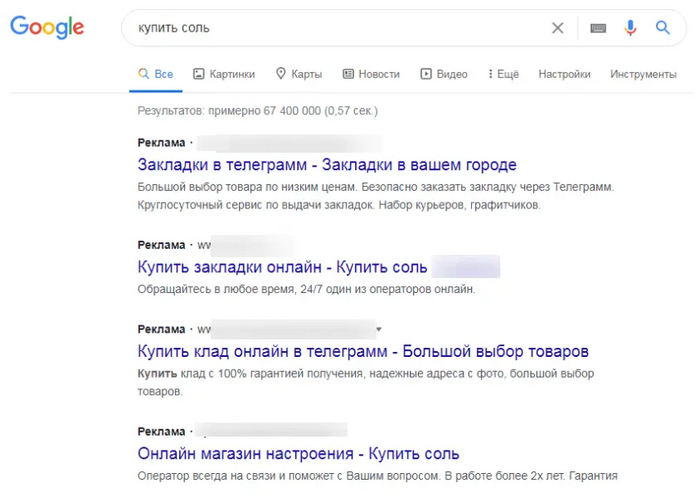The image size is (700, 498).
Task: Click the images icon in 'Картинки' tab
Action: 198,74
